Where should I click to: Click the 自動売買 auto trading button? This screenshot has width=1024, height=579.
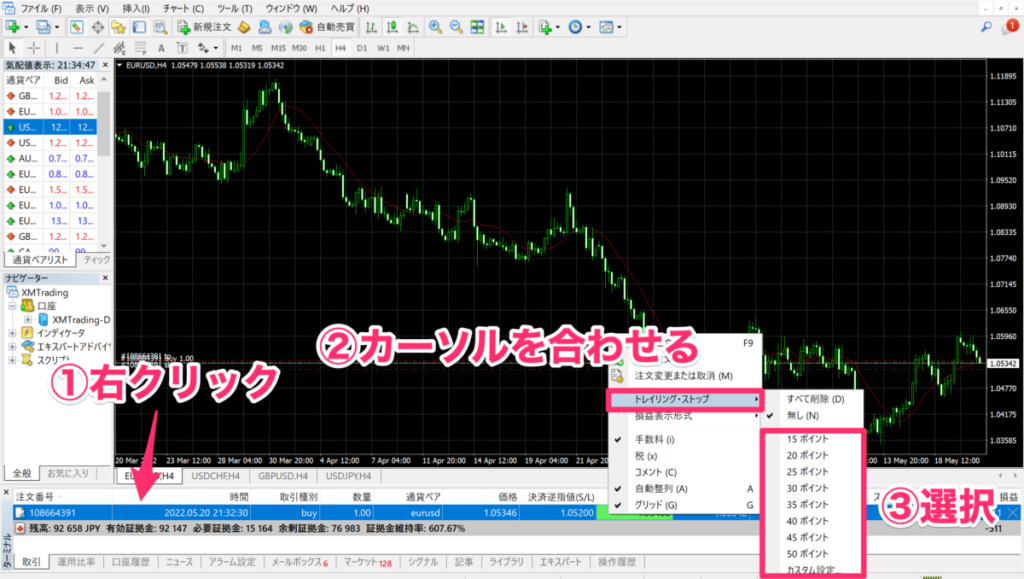(327, 27)
